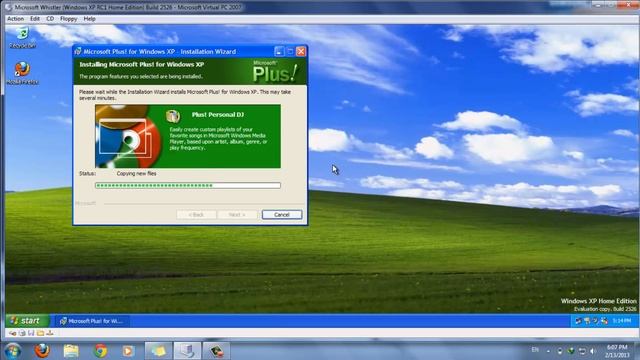Image resolution: width=640 pixels, height=360 pixels.
Task: Click the multicolored icon beside the XP clock
Action: tap(604, 321)
